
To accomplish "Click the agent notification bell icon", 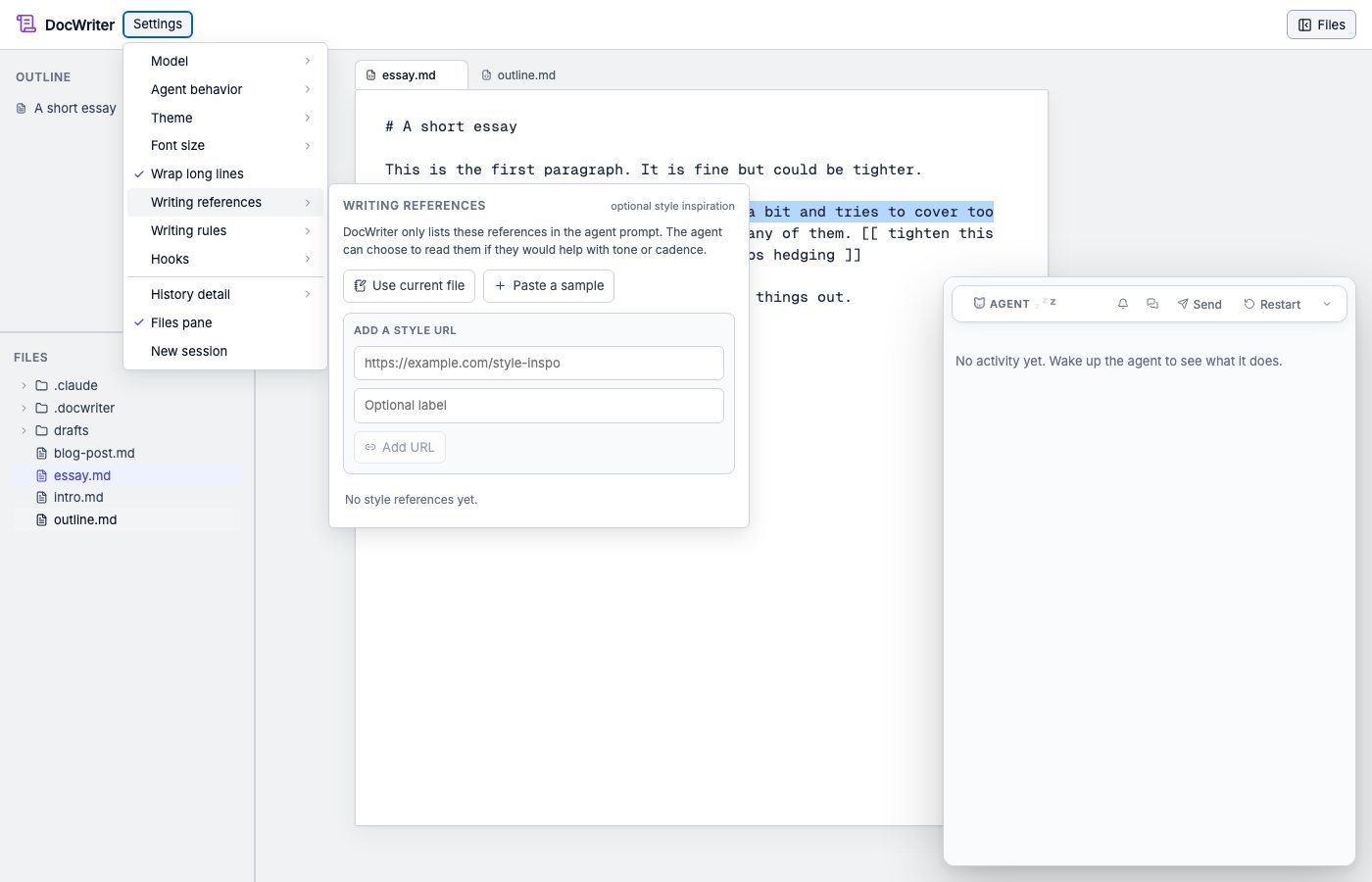I will 1123,304.
